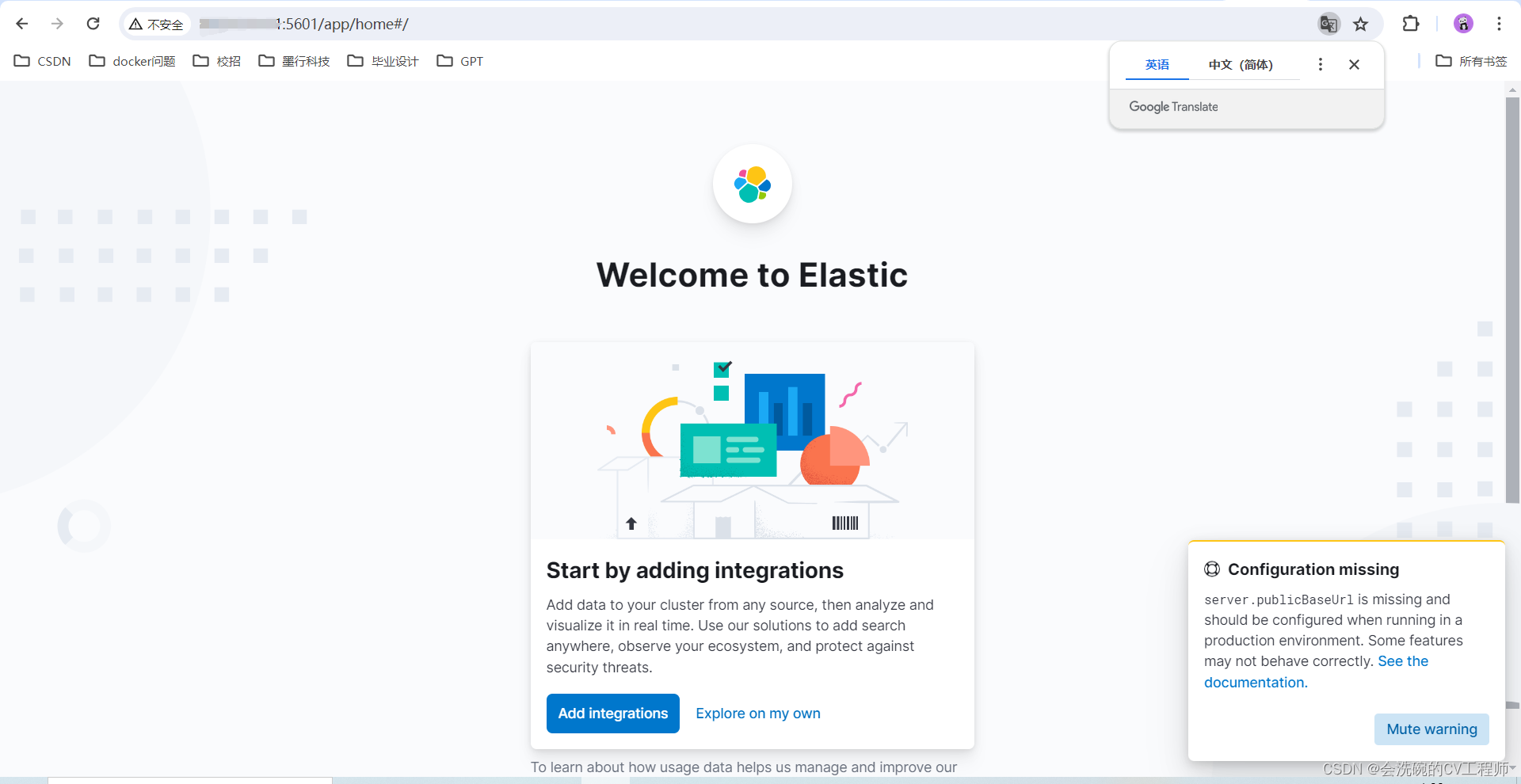Switch to 中文（简体）tab in translate popup
1521x784 pixels.
tap(1241, 64)
